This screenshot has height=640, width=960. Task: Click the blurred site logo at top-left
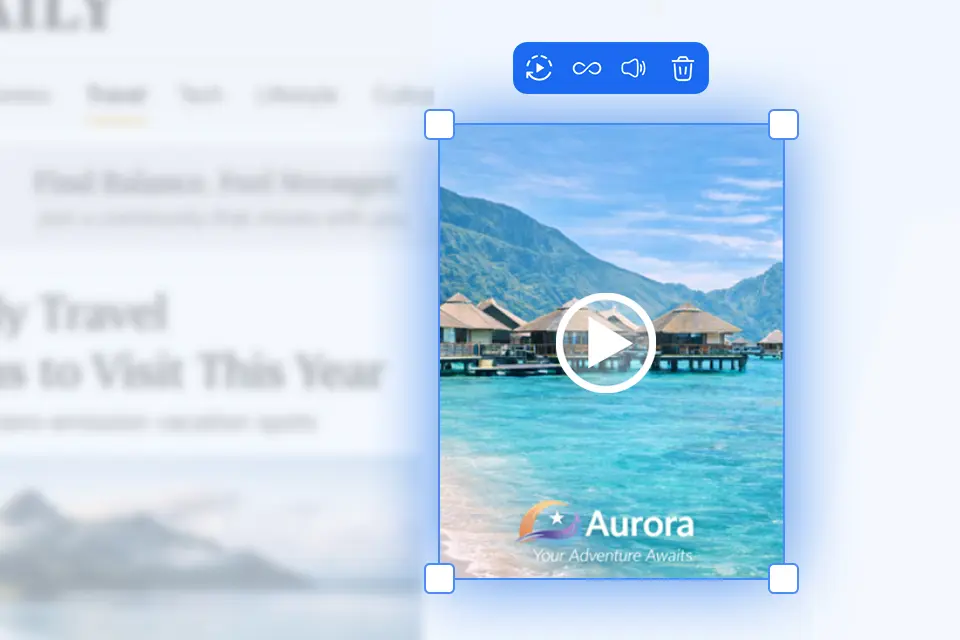click(55, 15)
